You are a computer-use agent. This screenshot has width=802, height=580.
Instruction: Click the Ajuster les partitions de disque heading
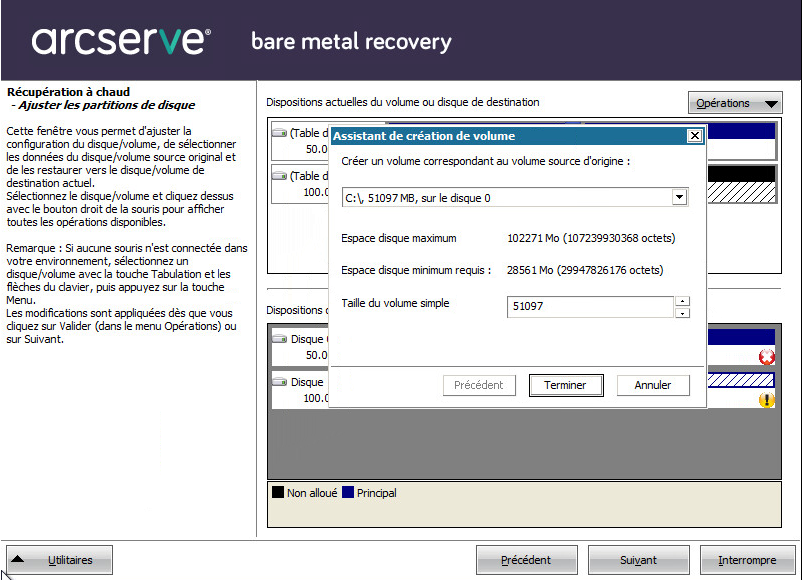106,105
